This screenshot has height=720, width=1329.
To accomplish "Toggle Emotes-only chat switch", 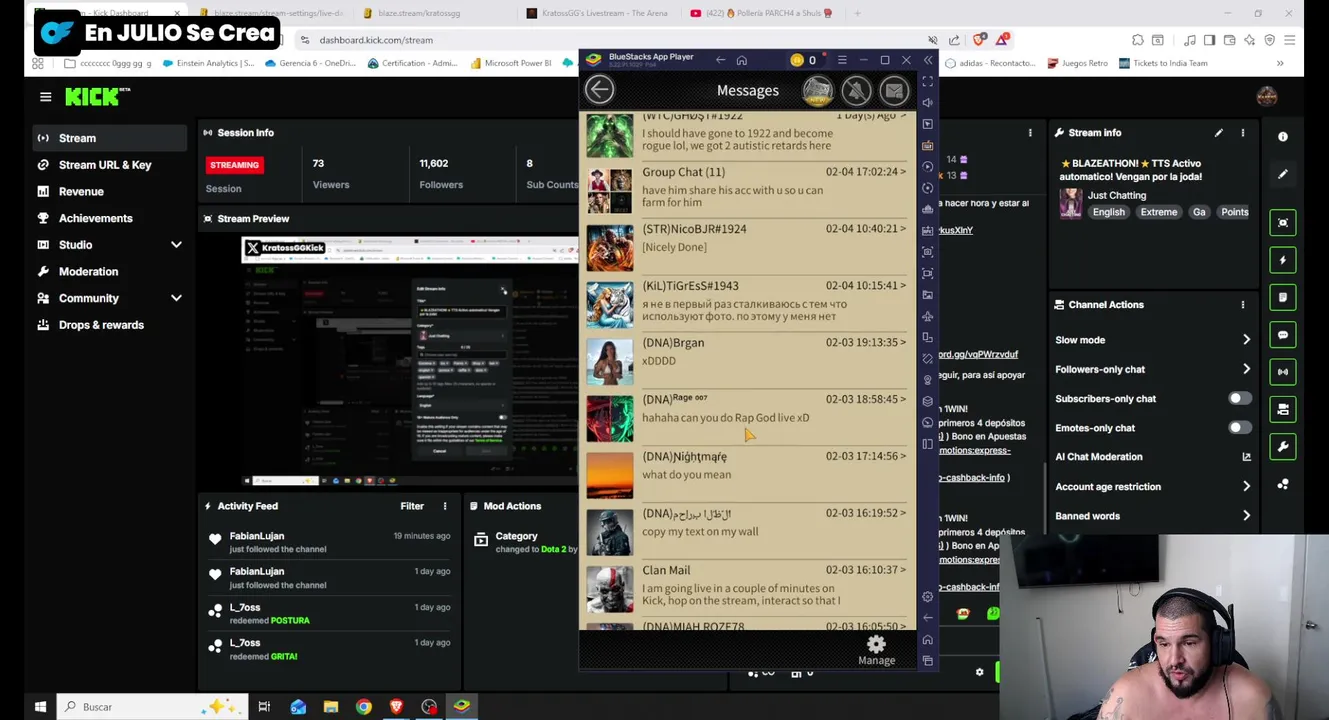I will click(x=1239, y=428).
